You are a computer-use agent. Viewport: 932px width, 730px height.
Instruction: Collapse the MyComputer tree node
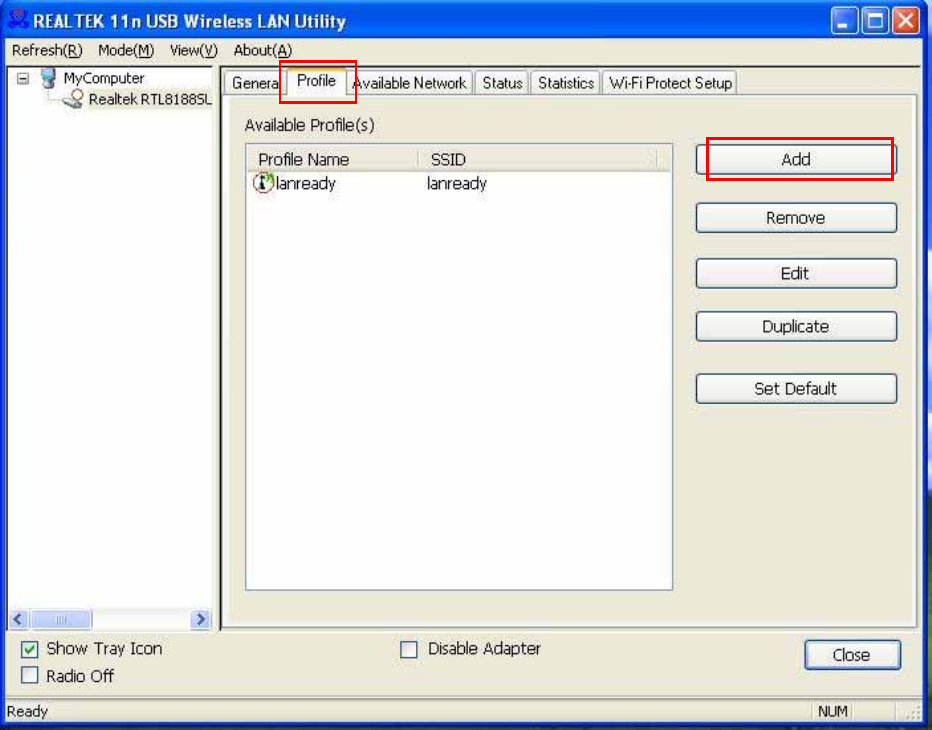(x=23, y=78)
